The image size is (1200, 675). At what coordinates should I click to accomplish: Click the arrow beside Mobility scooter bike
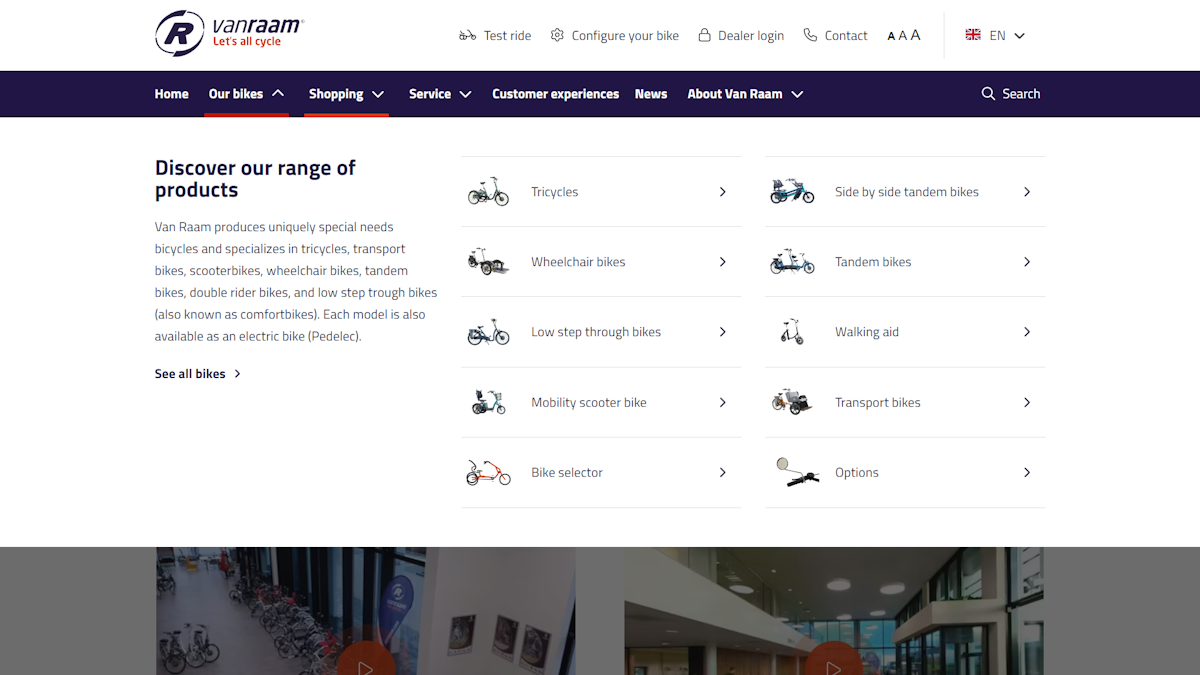tap(723, 402)
